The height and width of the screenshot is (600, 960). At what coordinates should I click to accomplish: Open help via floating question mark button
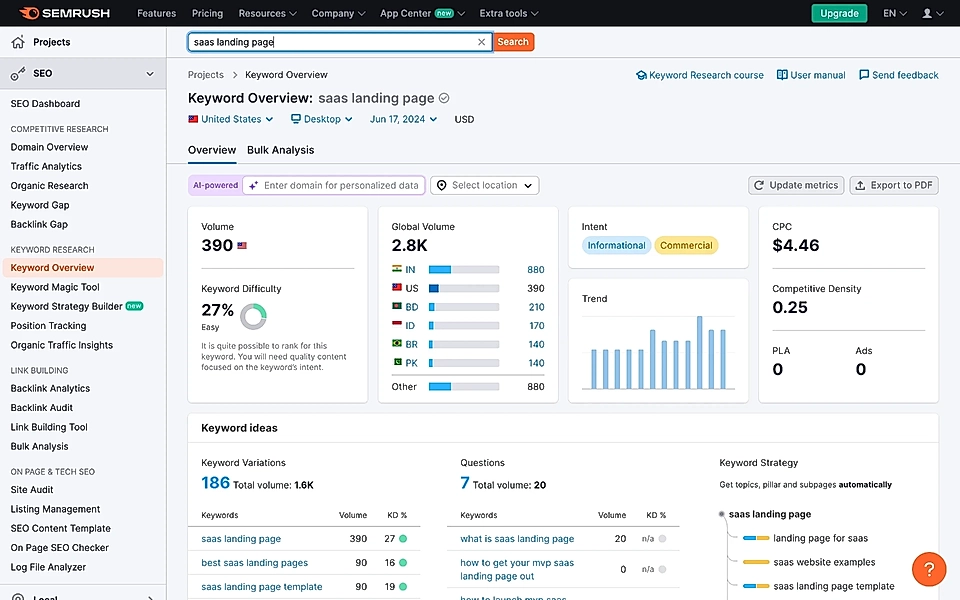tap(928, 569)
